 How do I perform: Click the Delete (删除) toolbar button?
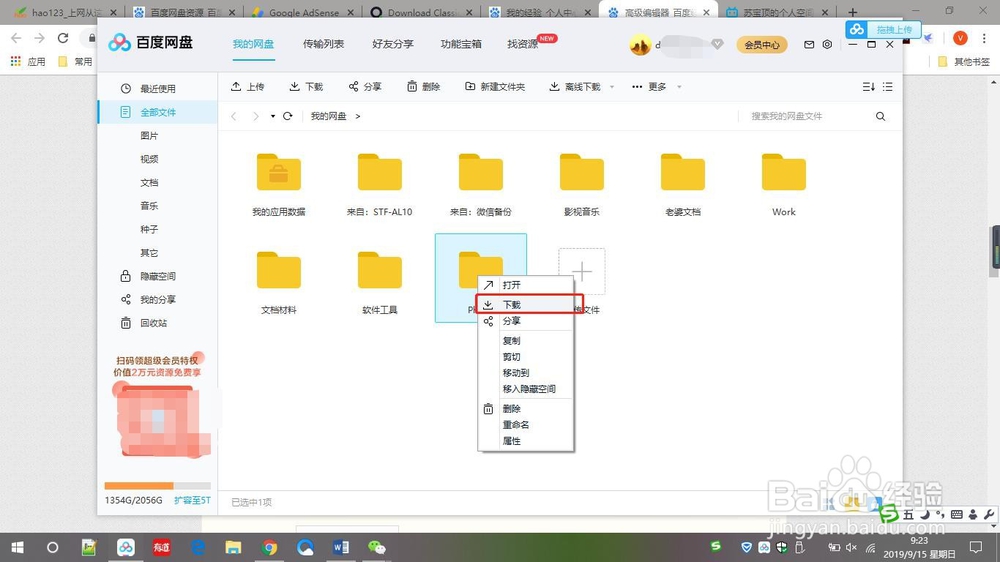pos(423,87)
